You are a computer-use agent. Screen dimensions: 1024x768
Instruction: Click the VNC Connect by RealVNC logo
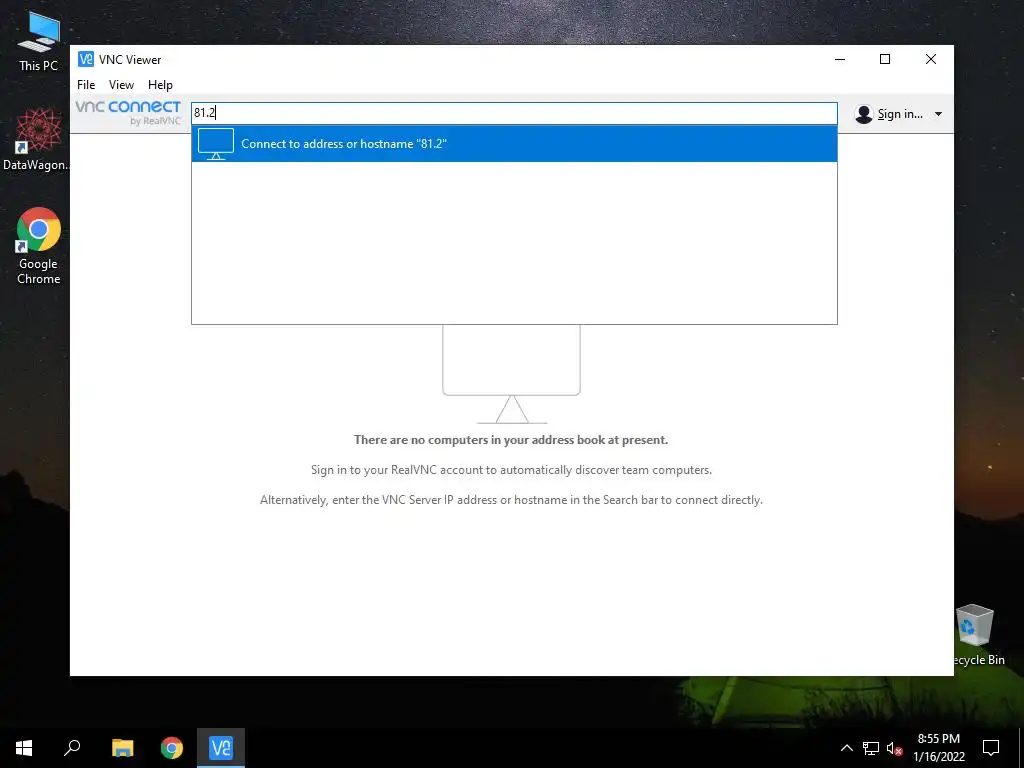click(x=128, y=112)
